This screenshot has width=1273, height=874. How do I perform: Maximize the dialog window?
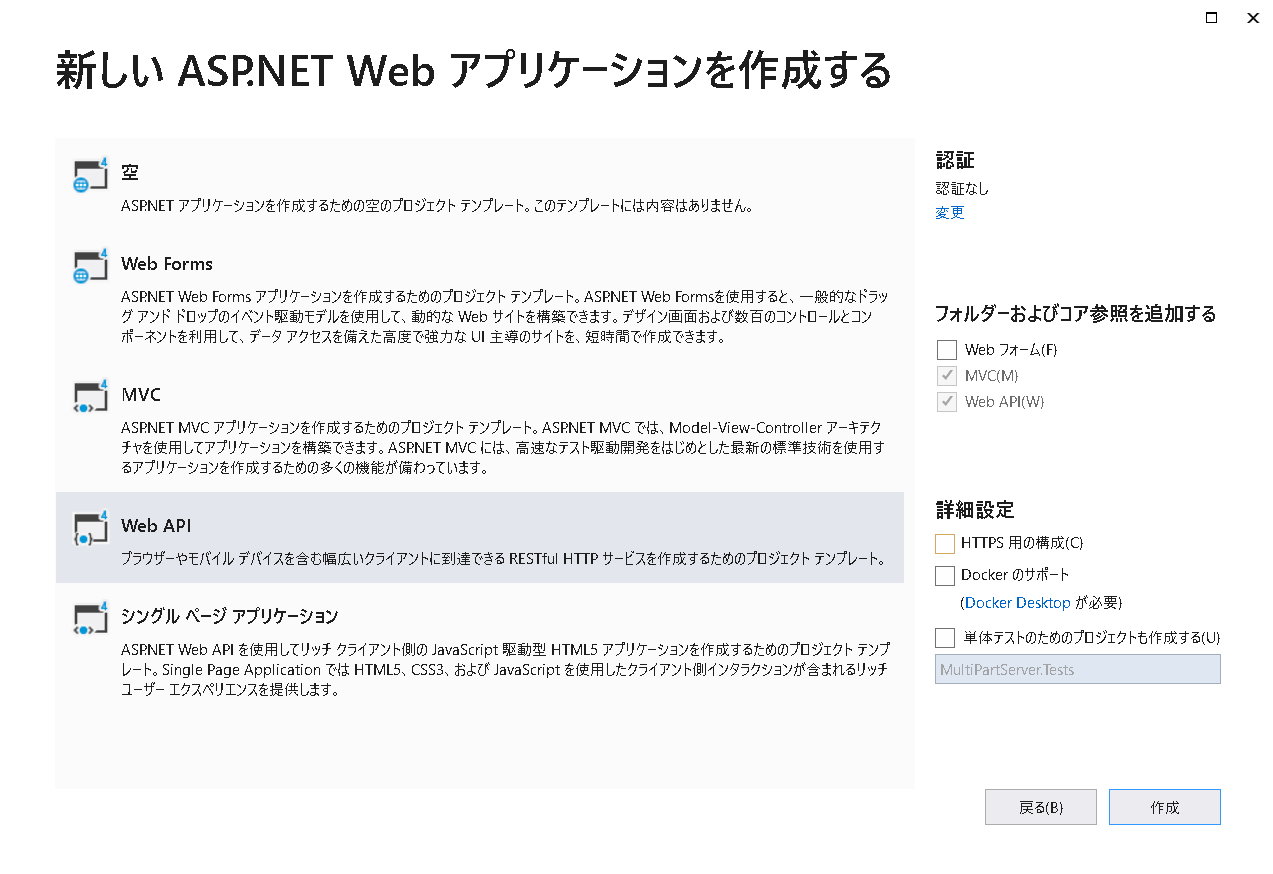point(1211,17)
